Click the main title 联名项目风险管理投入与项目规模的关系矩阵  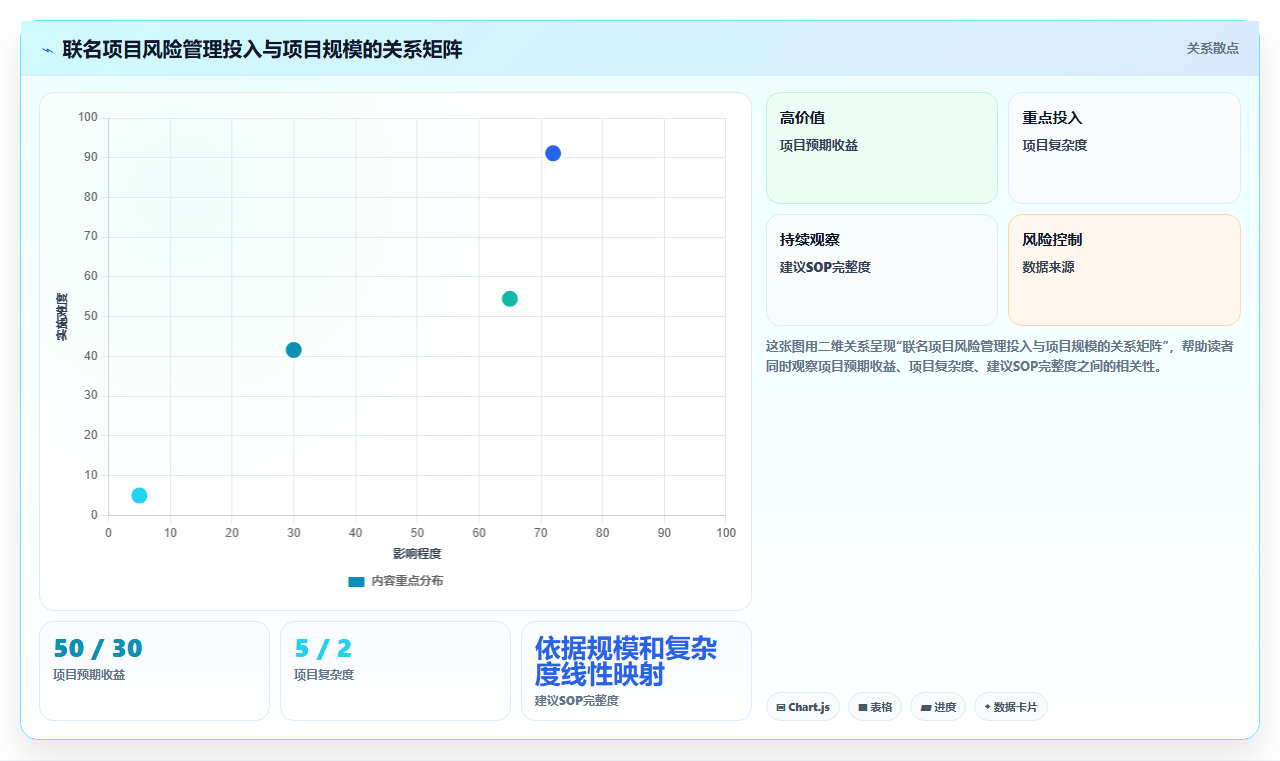pos(262,49)
